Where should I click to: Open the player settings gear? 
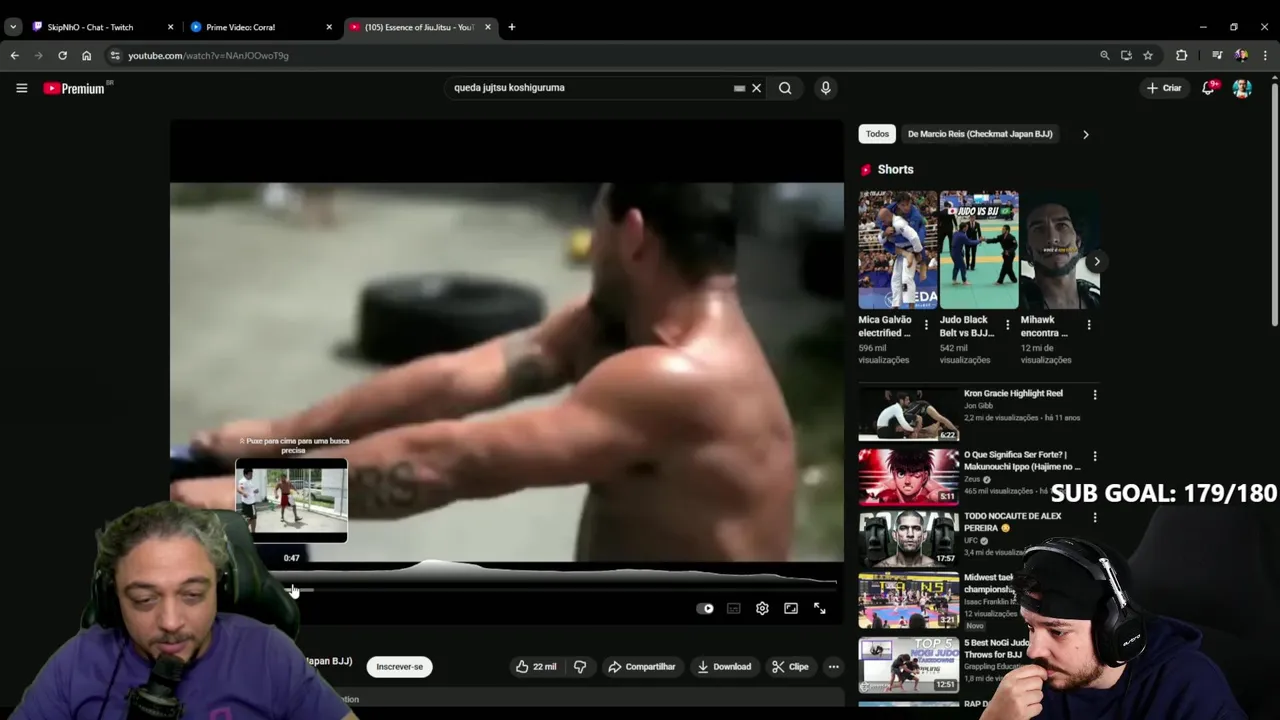pyautogui.click(x=762, y=608)
